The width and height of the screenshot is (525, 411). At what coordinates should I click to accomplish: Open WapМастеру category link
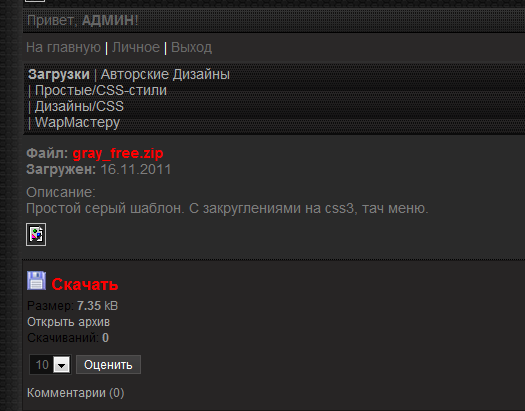[77, 122]
